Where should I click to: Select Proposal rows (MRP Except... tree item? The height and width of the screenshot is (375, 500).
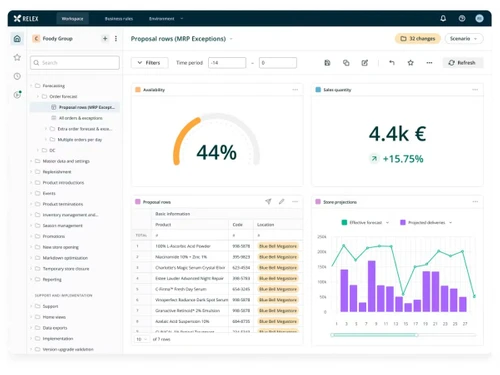pos(75,107)
